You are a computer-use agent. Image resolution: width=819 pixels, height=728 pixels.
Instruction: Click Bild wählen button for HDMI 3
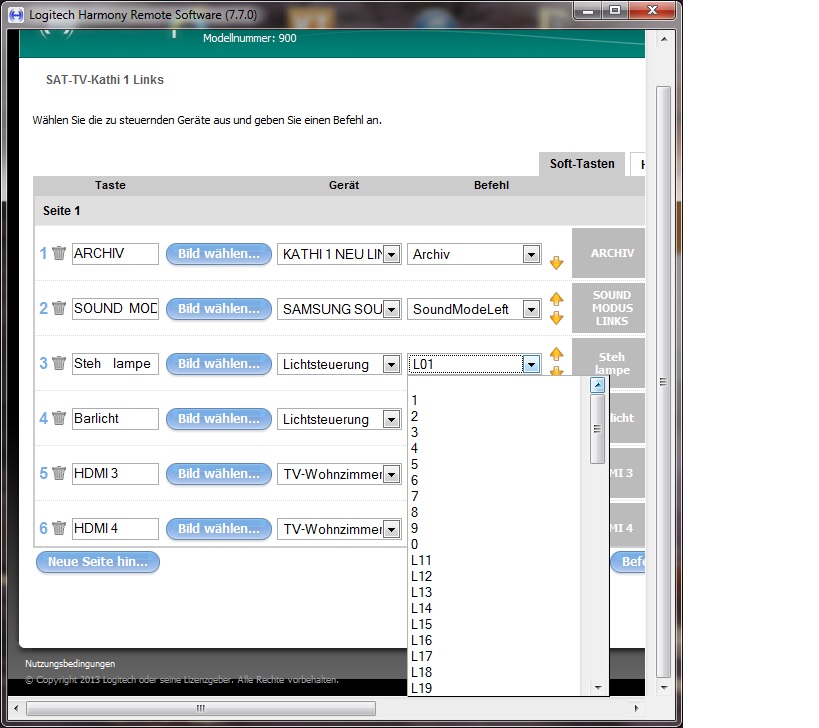(x=218, y=474)
